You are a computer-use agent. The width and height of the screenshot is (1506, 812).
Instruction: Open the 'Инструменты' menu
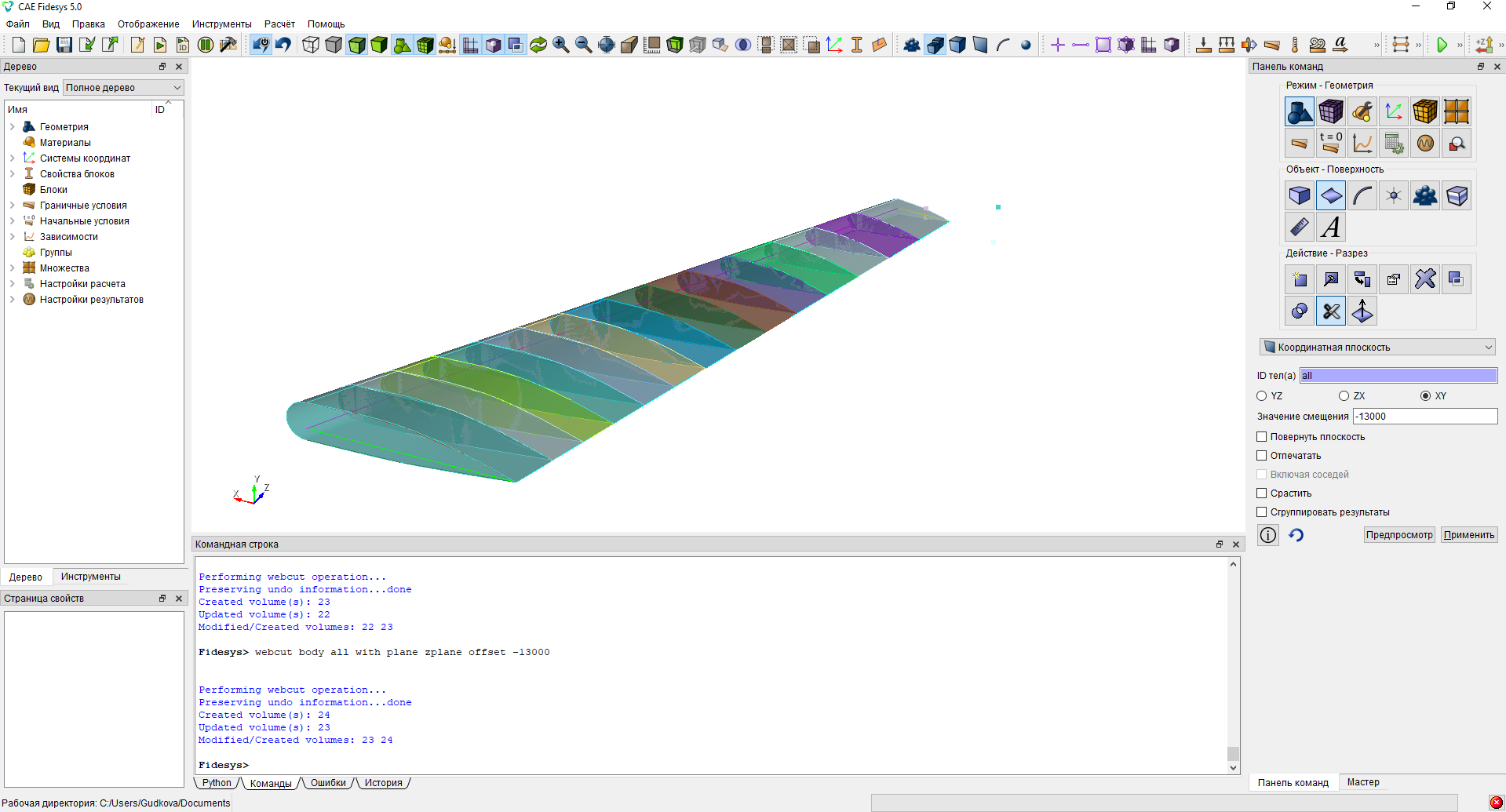point(221,24)
